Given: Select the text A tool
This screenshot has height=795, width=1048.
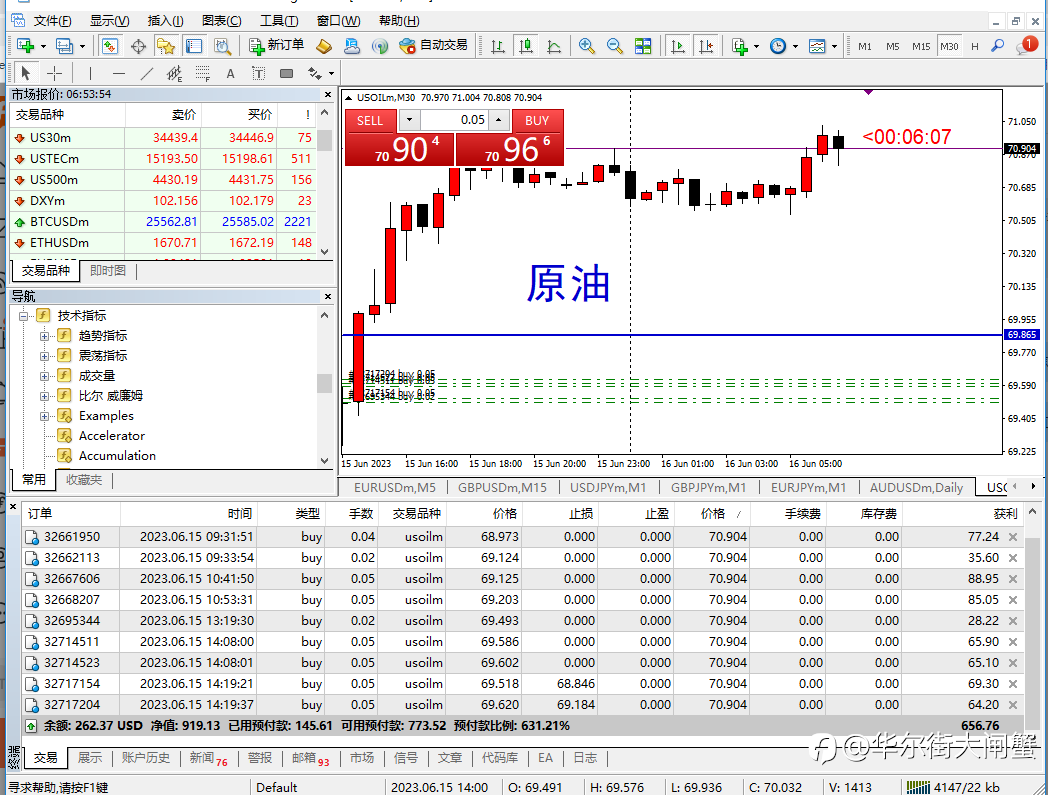Looking at the screenshot, I should coord(231,73).
